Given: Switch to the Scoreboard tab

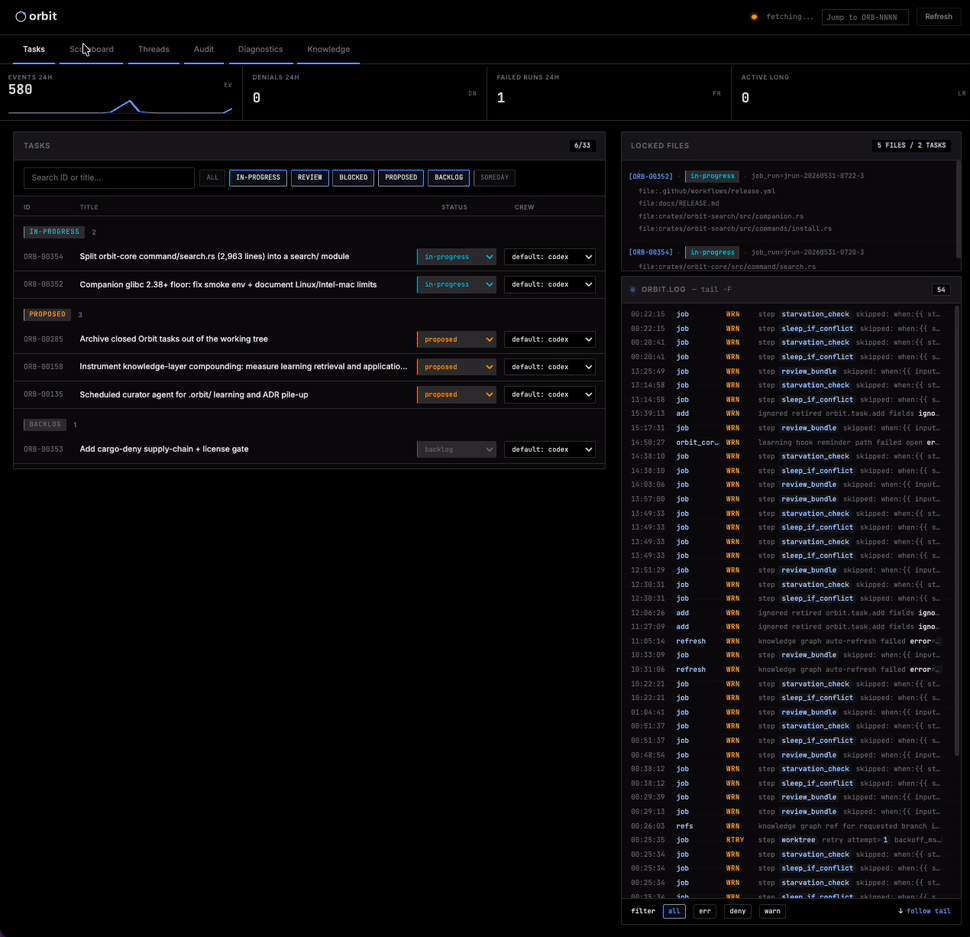Looking at the screenshot, I should pyautogui.click(x=92, y=49).
